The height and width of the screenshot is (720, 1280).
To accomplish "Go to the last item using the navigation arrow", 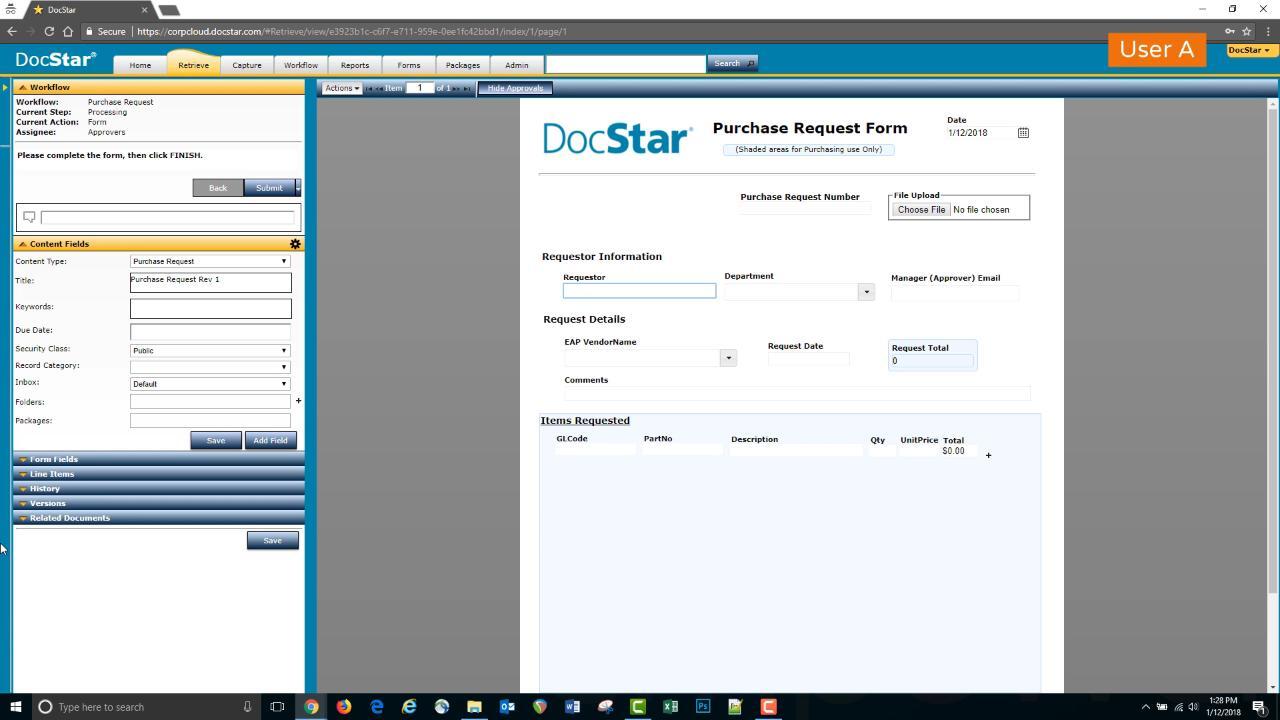I will tap(467, 88).
